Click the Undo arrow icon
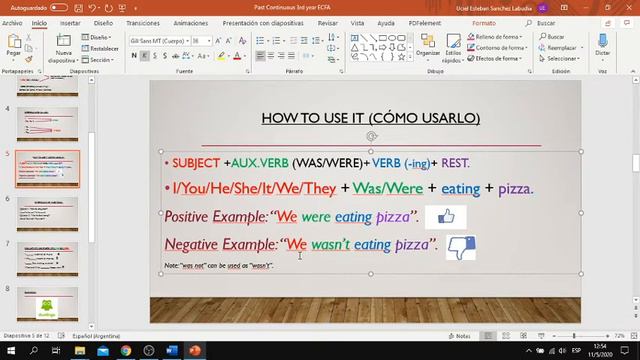640x360 pixels. tap(93, 8)
